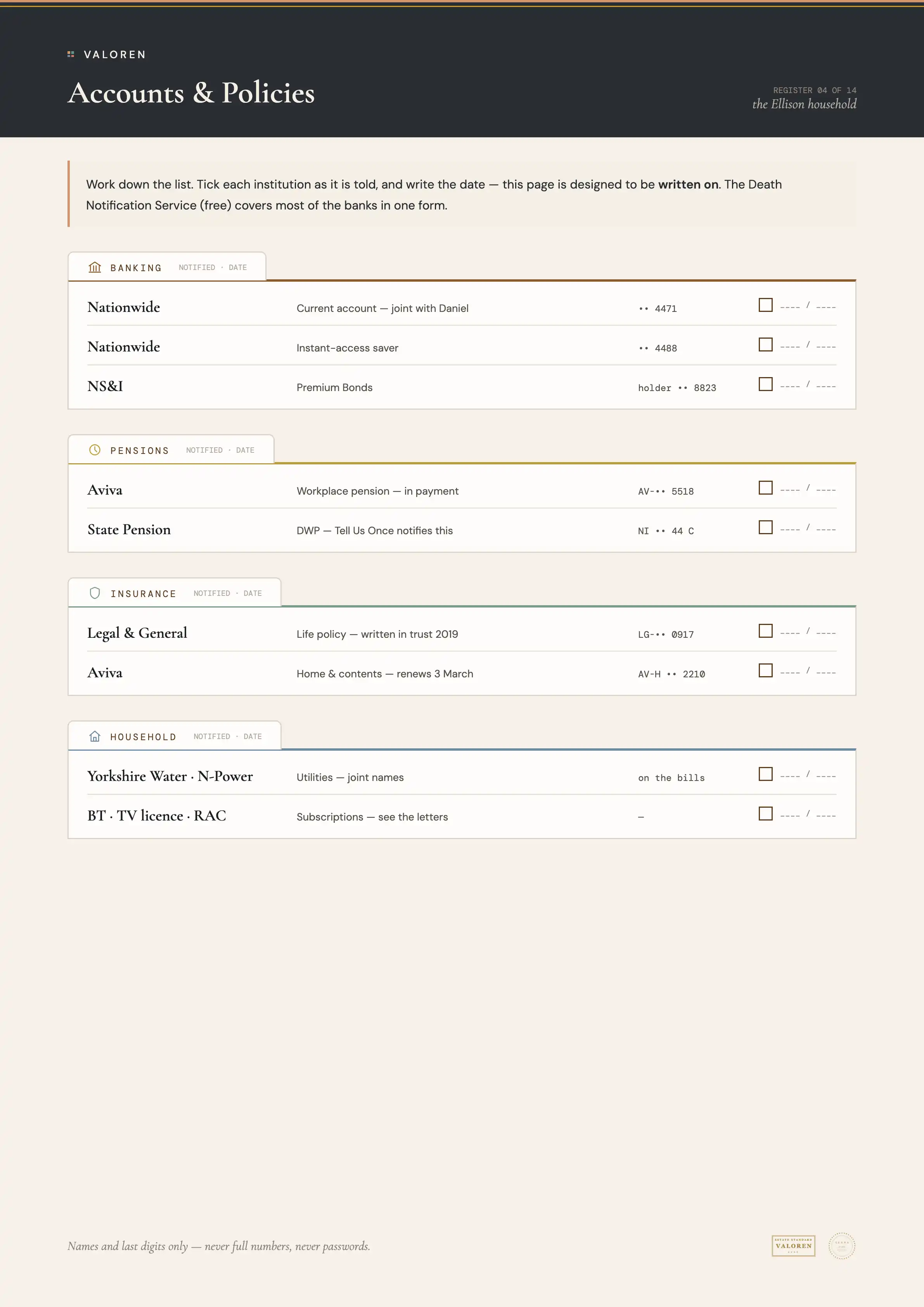Viewport: 924px width, 1307px height.
Task: Click 'the Ellison household' text
Action: pyautogui.click(x=804, y=104)
